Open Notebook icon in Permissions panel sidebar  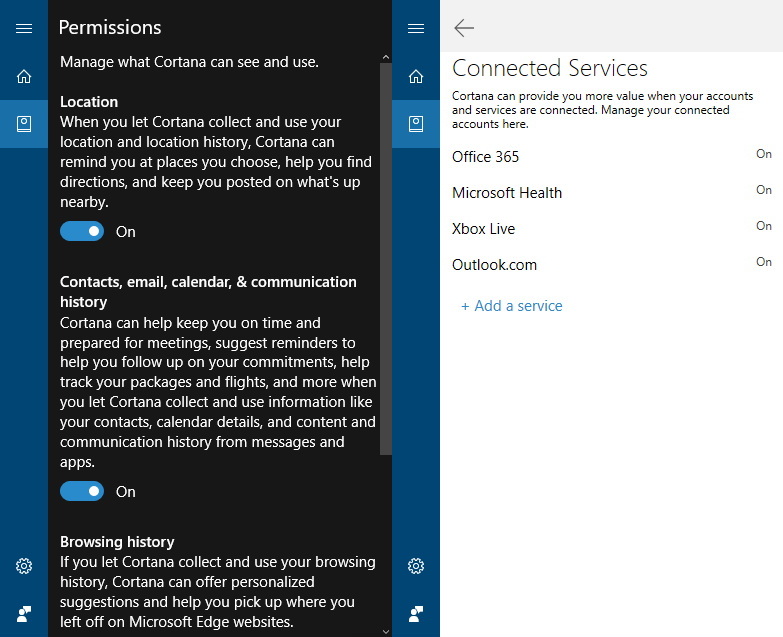point(24,124)
